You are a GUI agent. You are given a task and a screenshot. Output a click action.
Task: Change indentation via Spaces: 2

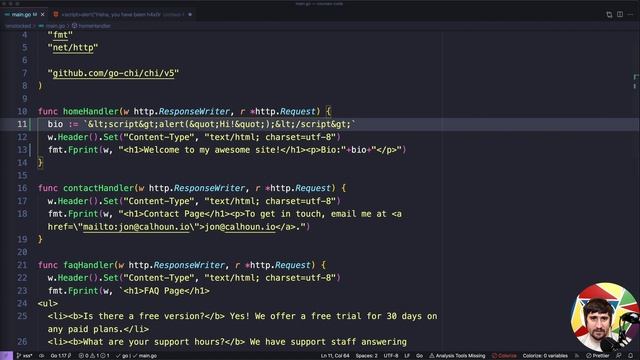(367, 356)
